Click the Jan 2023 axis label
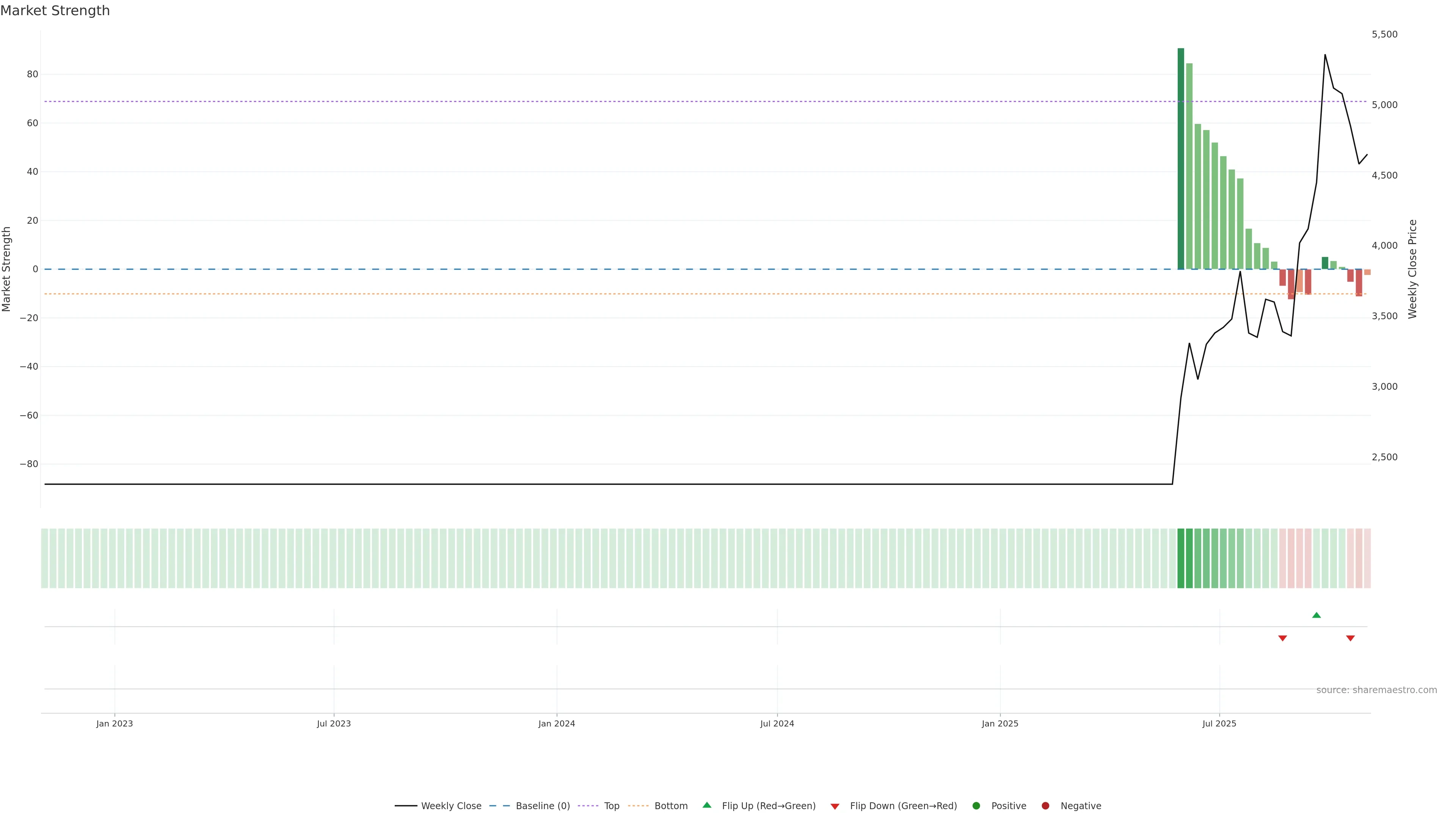The height and width of the screenshot is (819, 1456). [x=114, y=723]
